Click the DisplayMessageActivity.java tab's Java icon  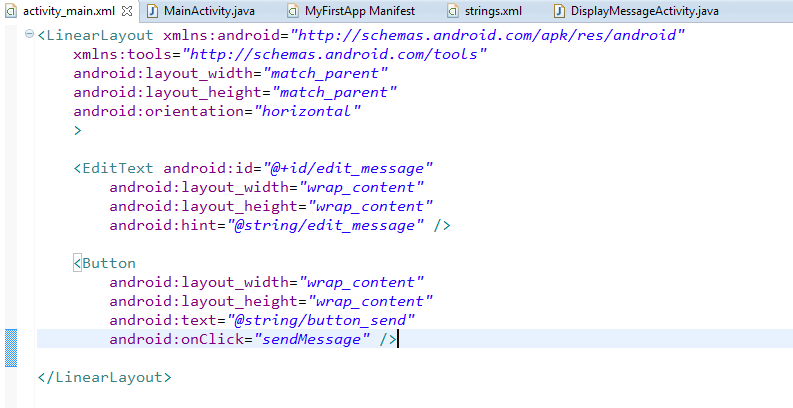559,11
